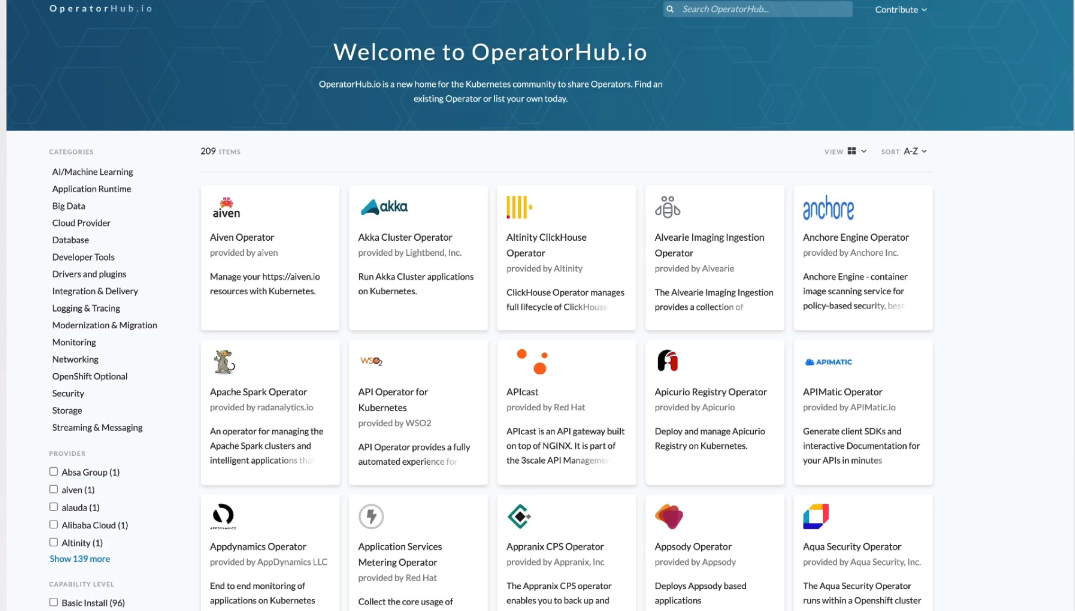Viewport: 1075px width, 611px height.
Task: Click the Appranix CPS diamond logo
Action: coord(519,516)
